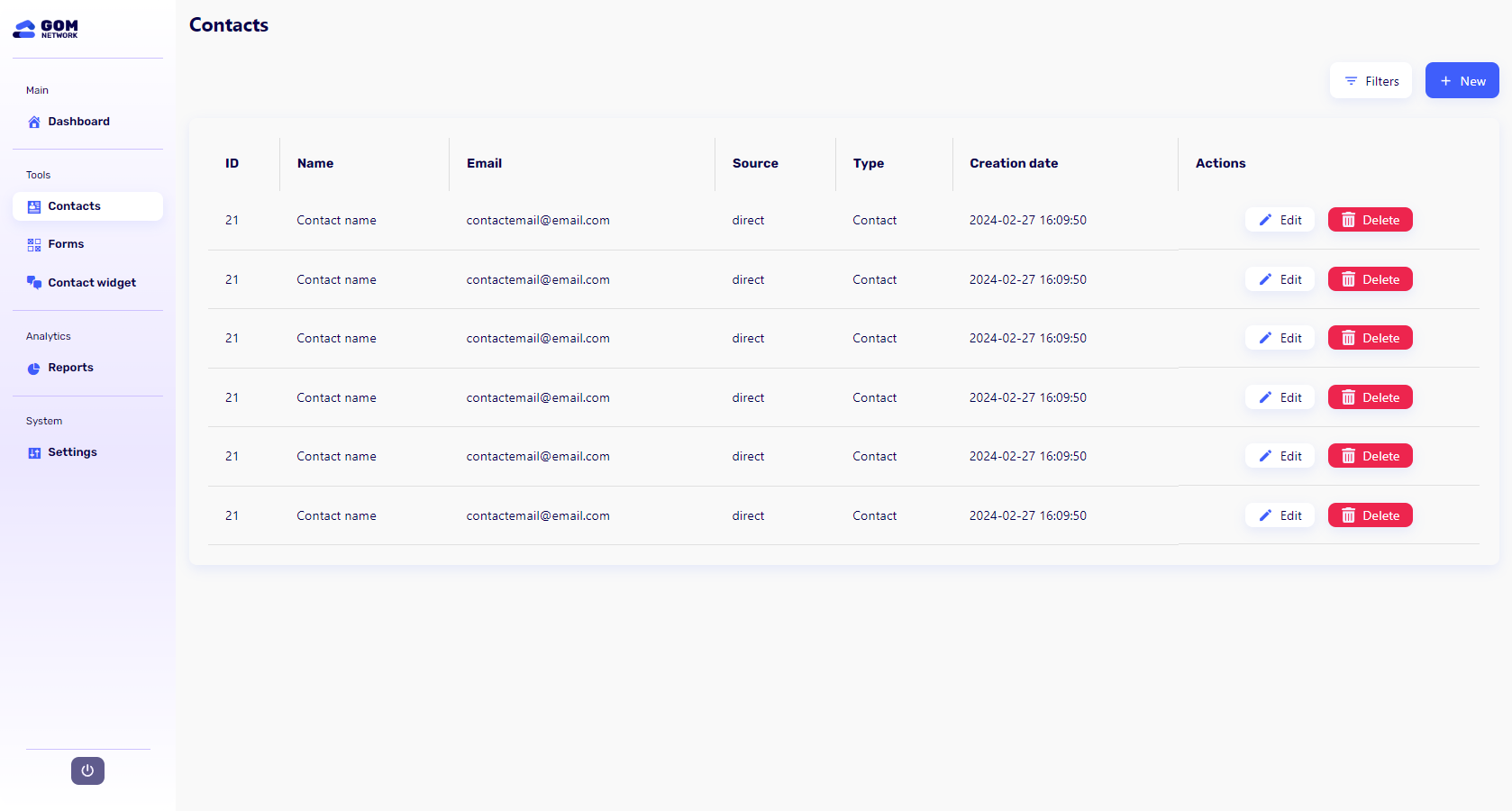Click pencil icon in fourth row Edit
Viewport: 1512px width, 811px height.
(x=1265, y=397)
